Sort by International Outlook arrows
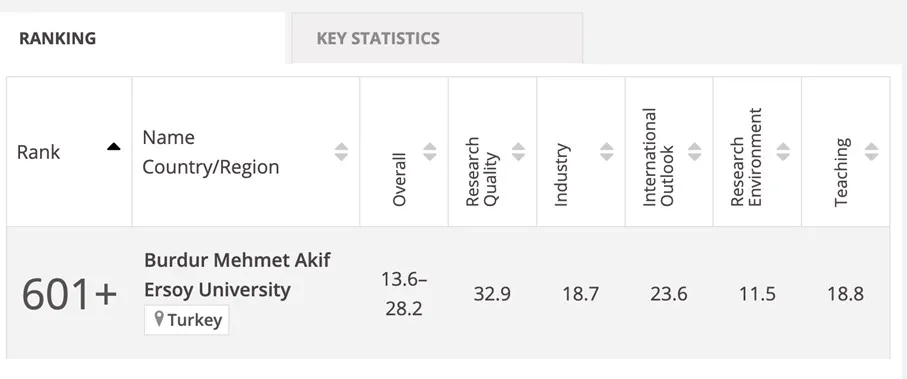This screenshot has height=379, width=907. [x=695, y=152]
